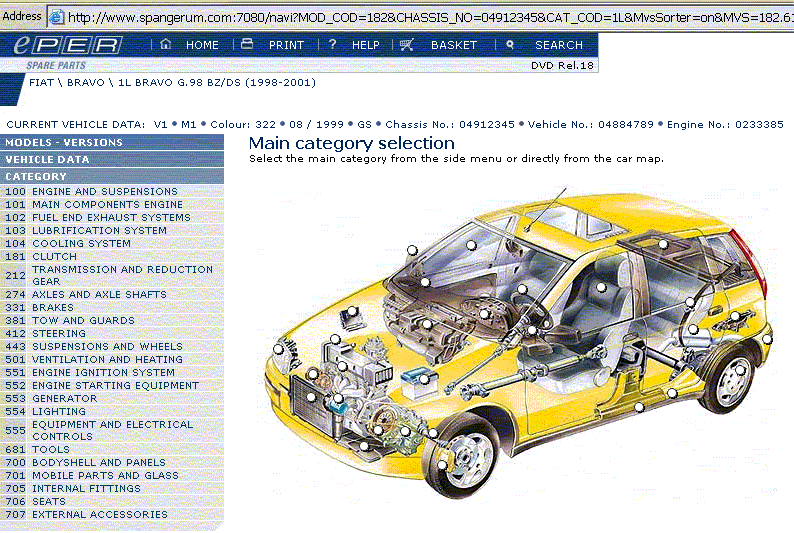
Task: Expand the MODELS - VERSIONS section
Action: point(64,142)
